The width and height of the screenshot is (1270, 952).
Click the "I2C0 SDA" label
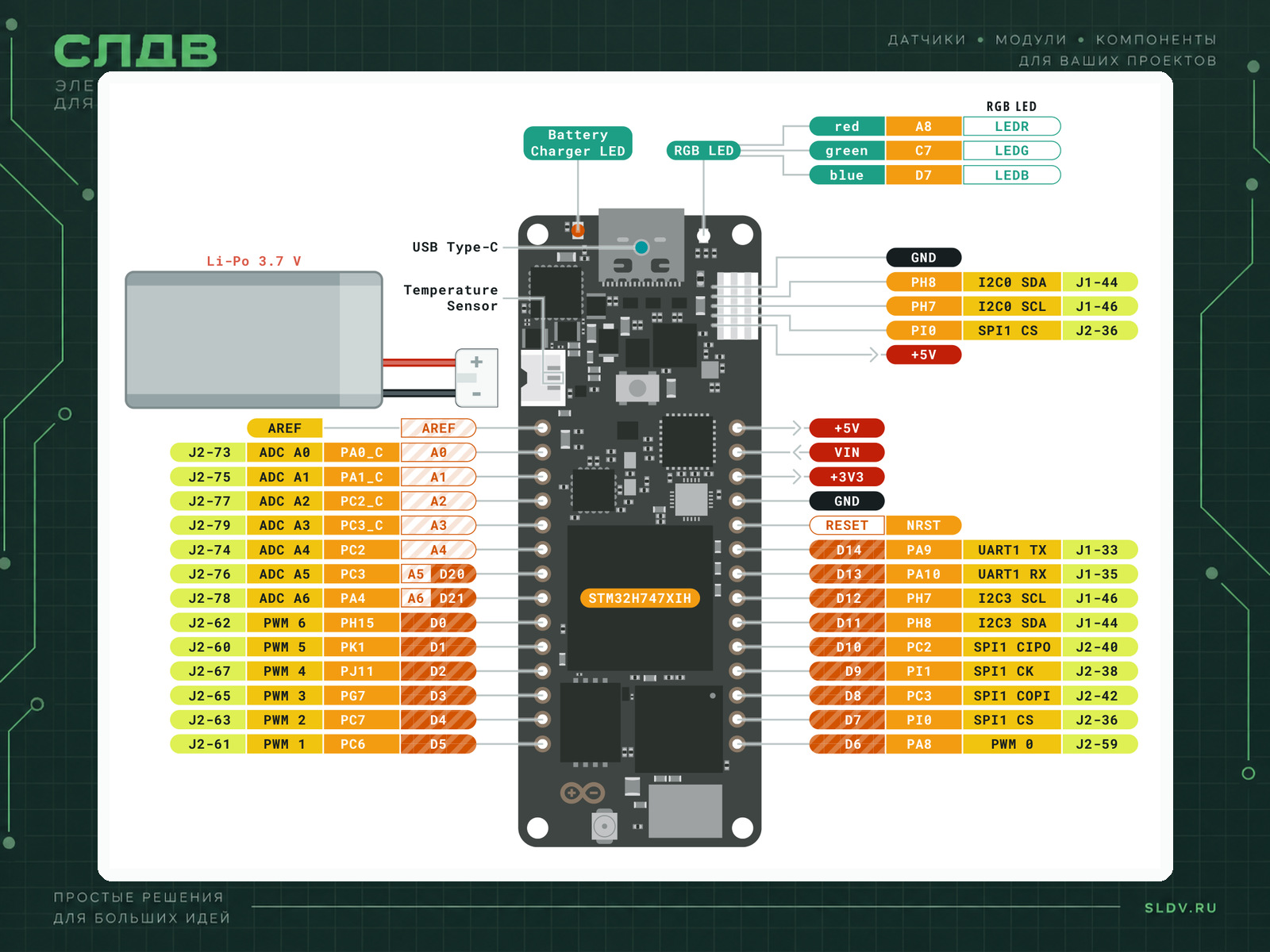click(1012, 282)
